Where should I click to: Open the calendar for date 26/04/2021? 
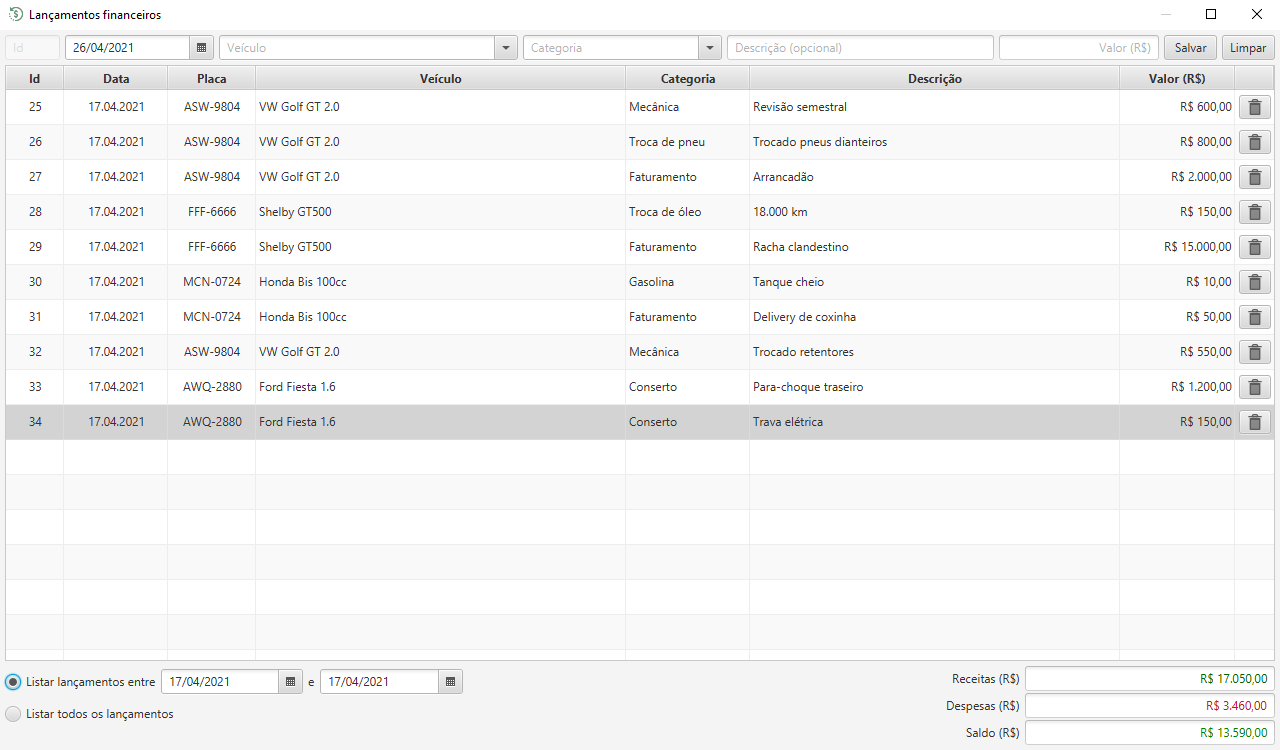click(x=202, y=47)
